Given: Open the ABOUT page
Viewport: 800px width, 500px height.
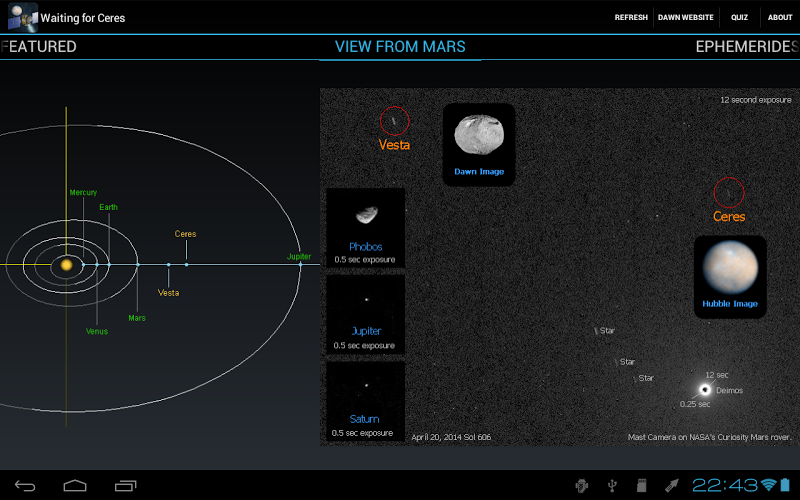Looking at the screenshot, I should [780, 17].
